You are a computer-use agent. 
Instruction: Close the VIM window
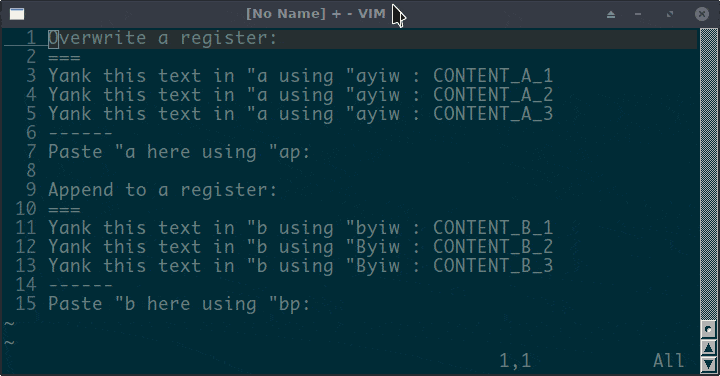(x=702, y=14)
